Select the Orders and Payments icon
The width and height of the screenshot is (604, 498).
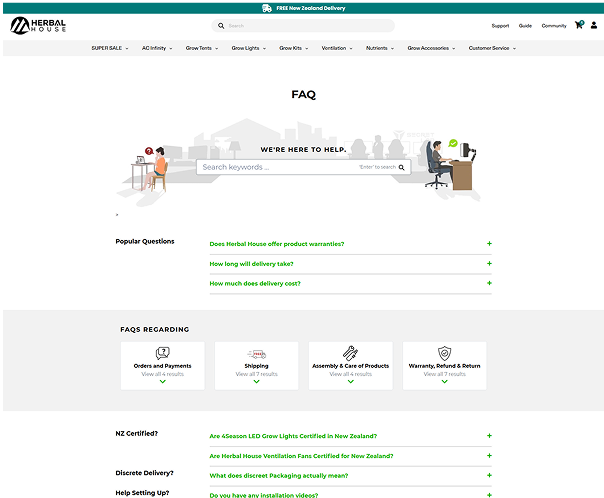coord(162,353)
